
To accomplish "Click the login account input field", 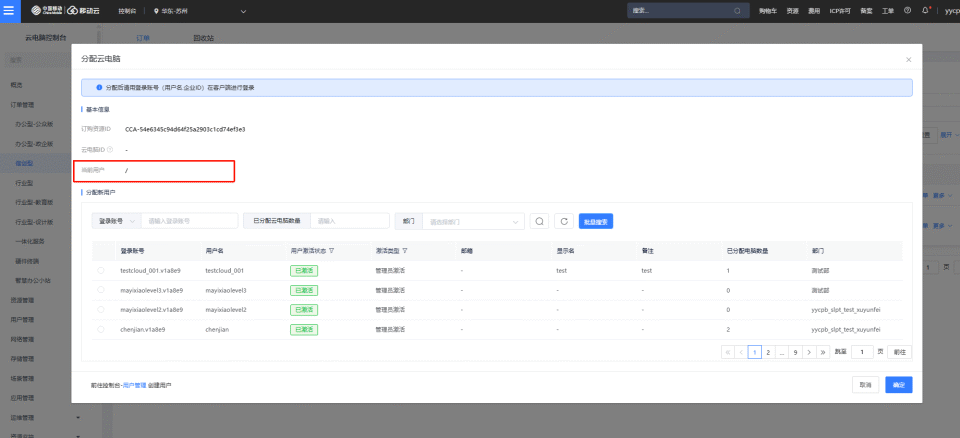I will [189, 221].
